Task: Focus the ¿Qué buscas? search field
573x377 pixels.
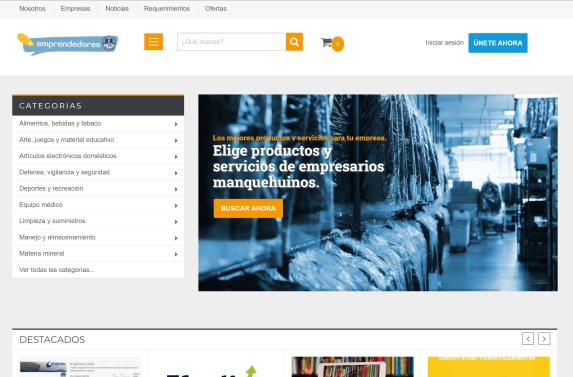Action: [x=231, y=42]
